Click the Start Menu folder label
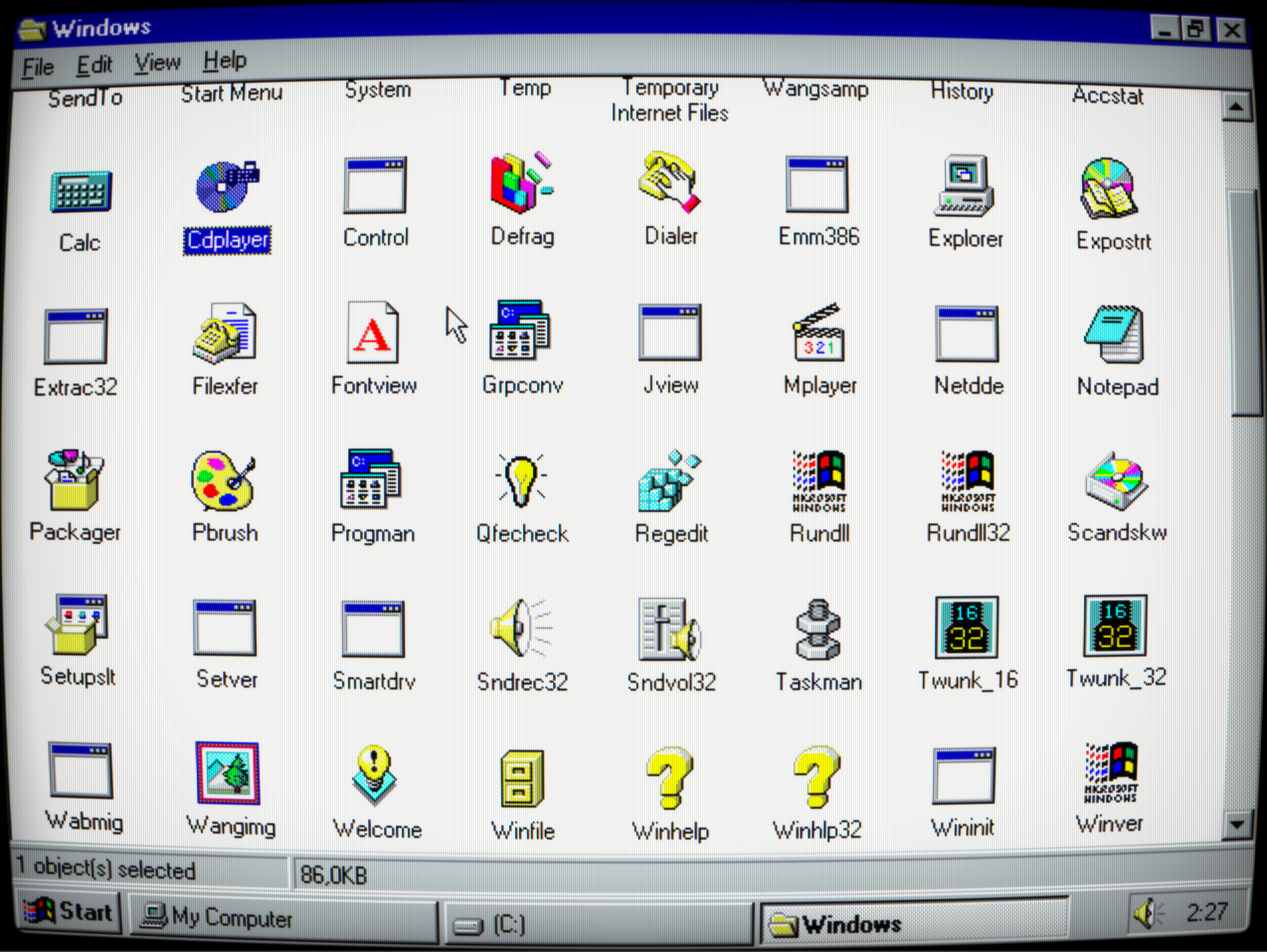 click(x=232, y=93)
